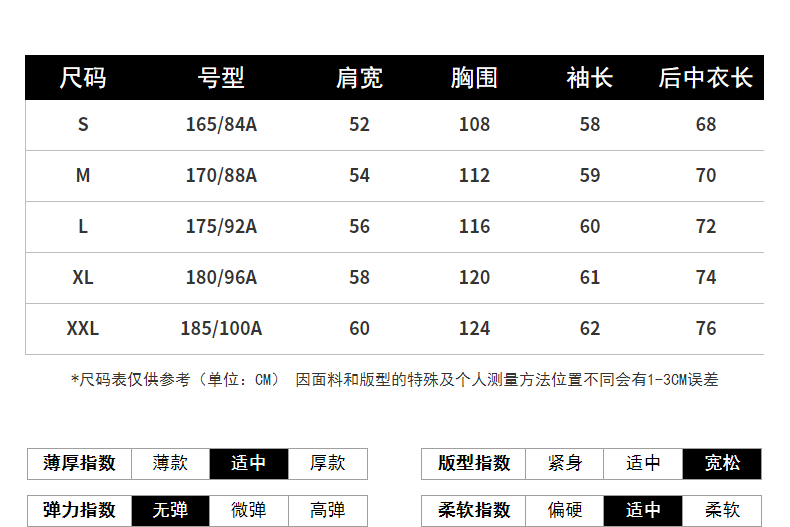This screenshot has height=527, width=790.
Task: Click the 肩宽 column header
Action: pyautogui.click(x=359, y=78)
